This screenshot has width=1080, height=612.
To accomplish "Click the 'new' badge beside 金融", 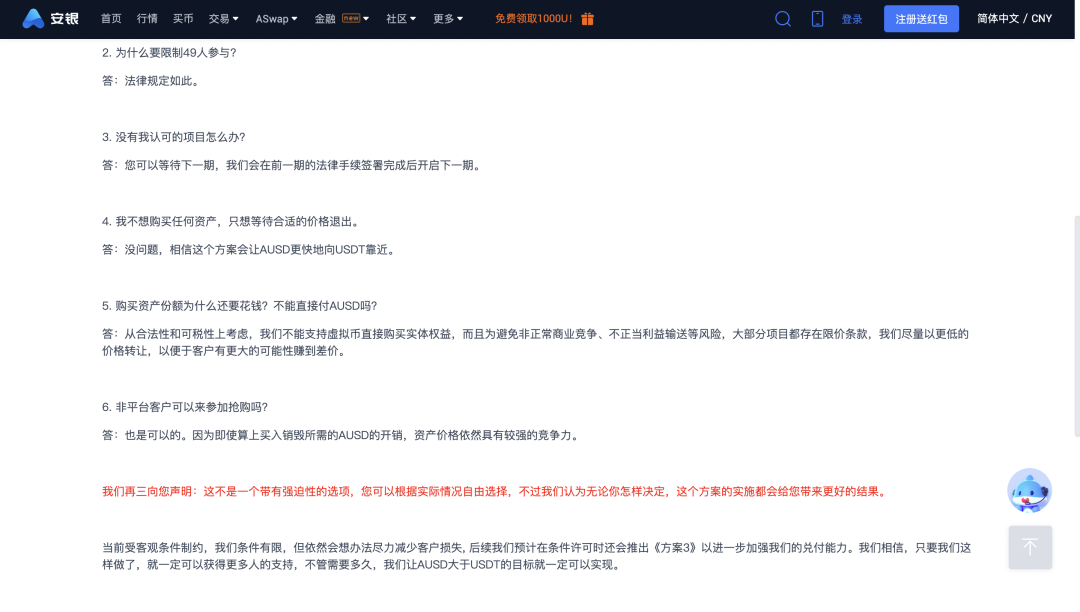I will (351, 18).
